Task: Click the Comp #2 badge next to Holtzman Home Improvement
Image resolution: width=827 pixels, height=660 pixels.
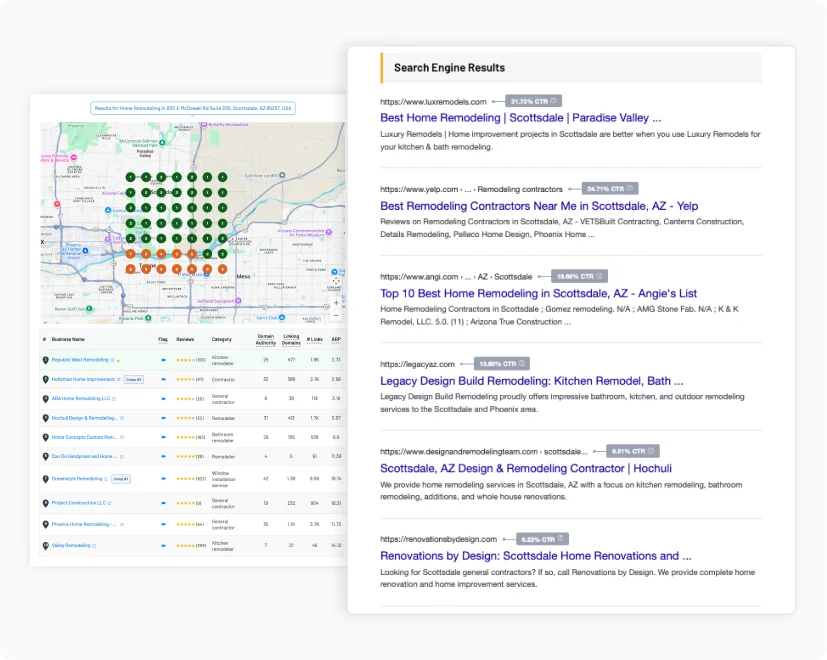Action: [x=133, y=380]
